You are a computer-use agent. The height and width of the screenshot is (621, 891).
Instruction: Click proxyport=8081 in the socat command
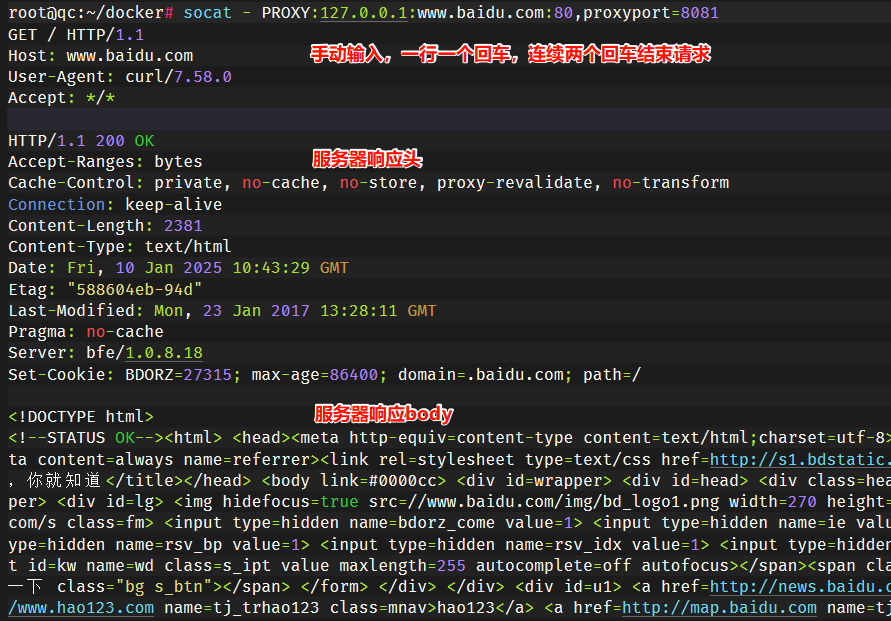pyautogui.click(x=651, y=12)
